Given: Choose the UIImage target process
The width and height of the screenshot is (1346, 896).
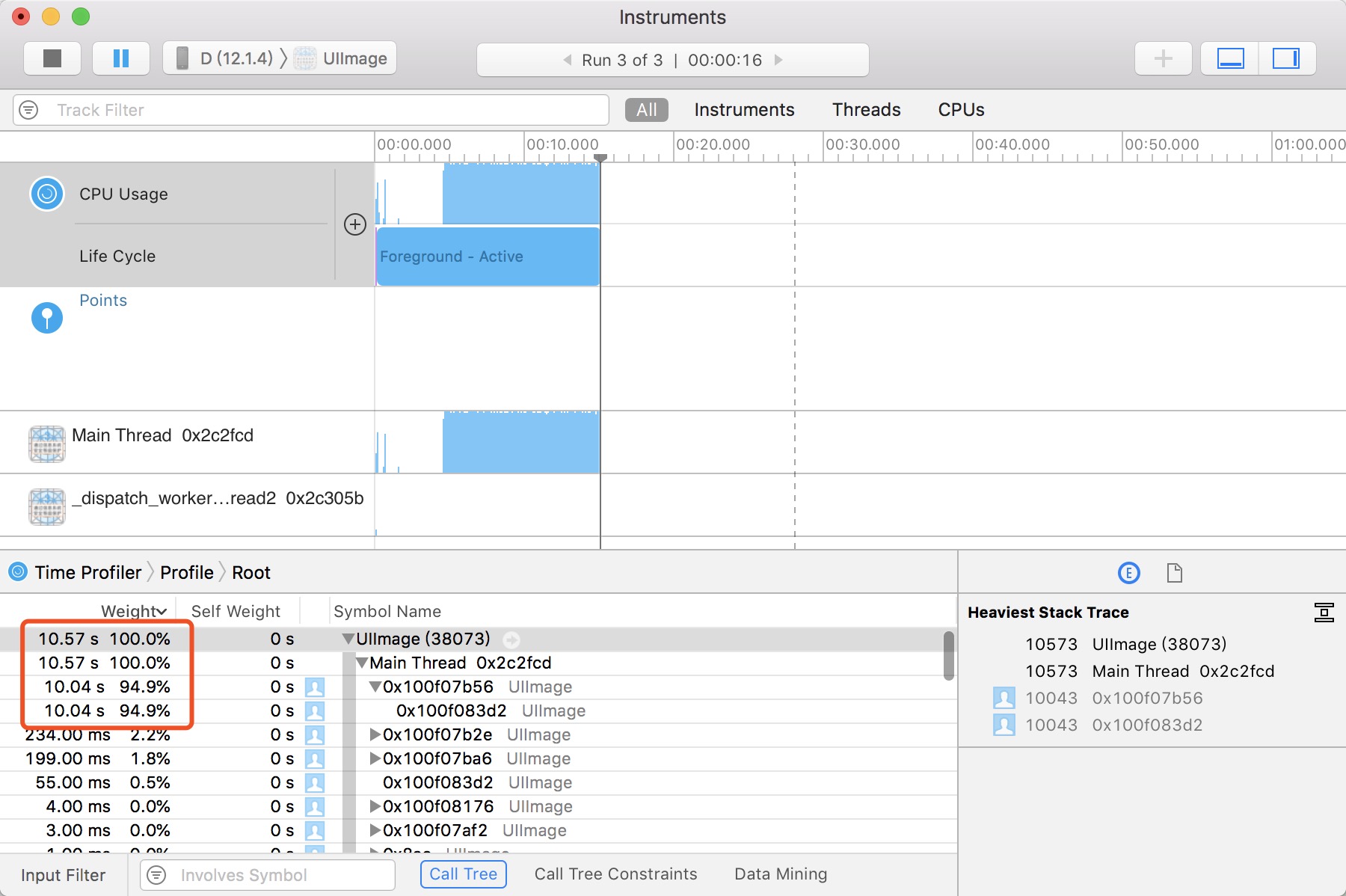Looking at the screenshot, I should point(341,58).
